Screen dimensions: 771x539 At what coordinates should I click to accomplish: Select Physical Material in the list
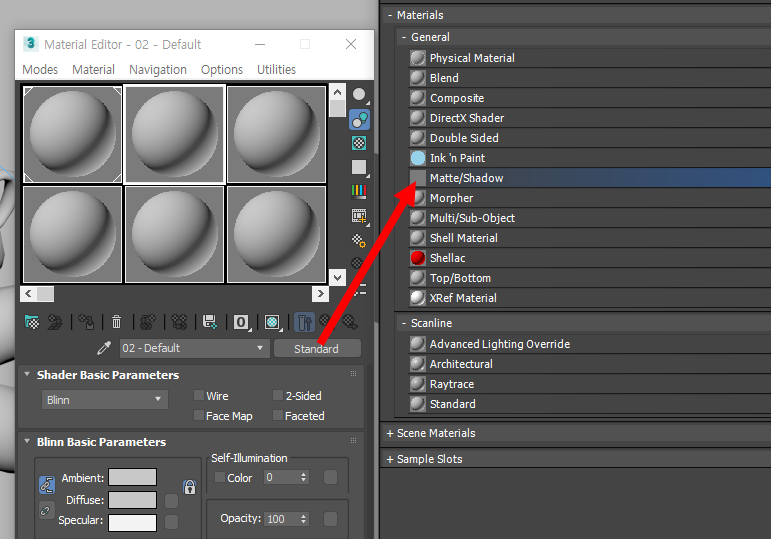[589, 58]
